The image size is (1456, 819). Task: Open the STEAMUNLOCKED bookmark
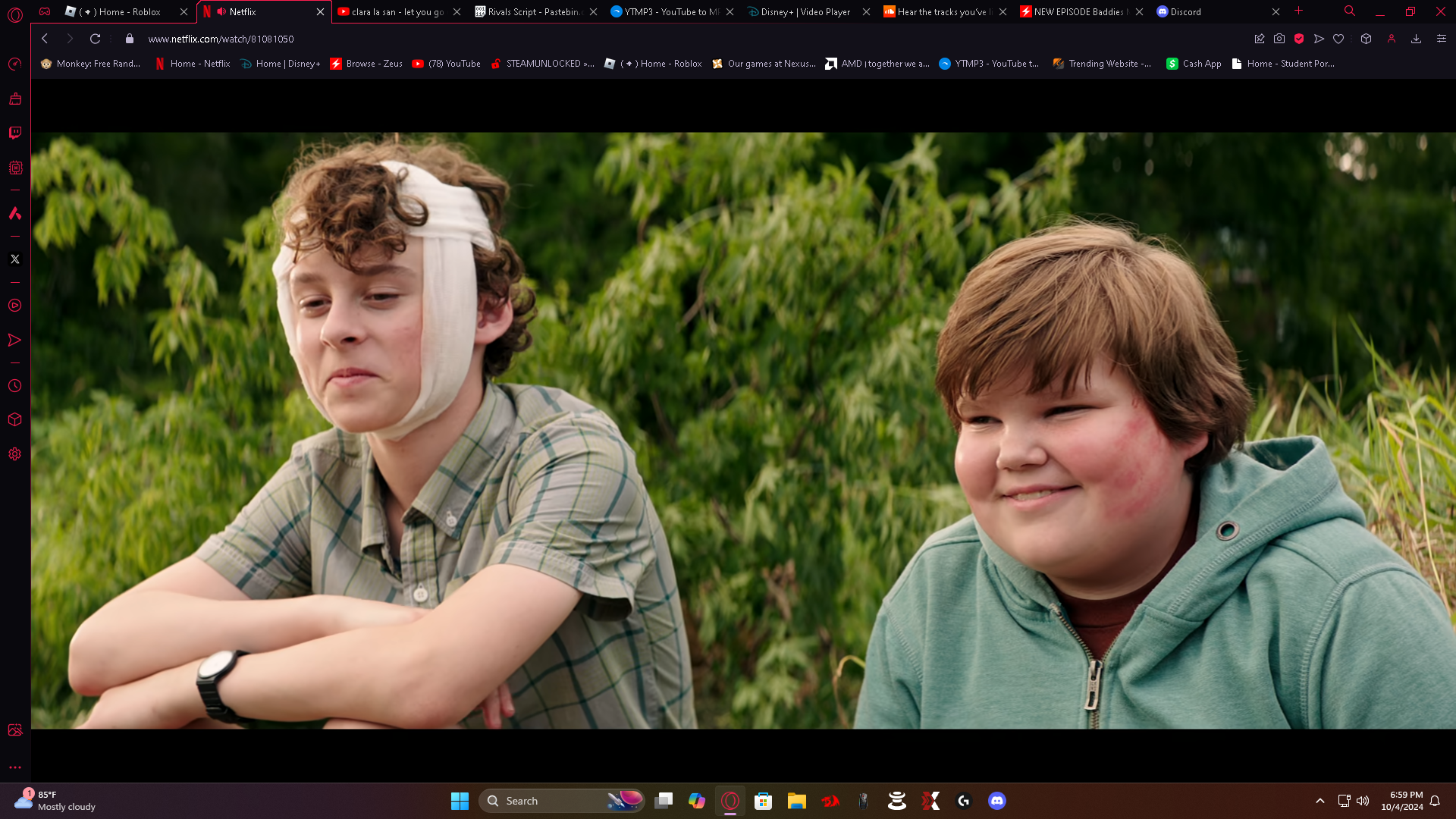tap(543, 64)
